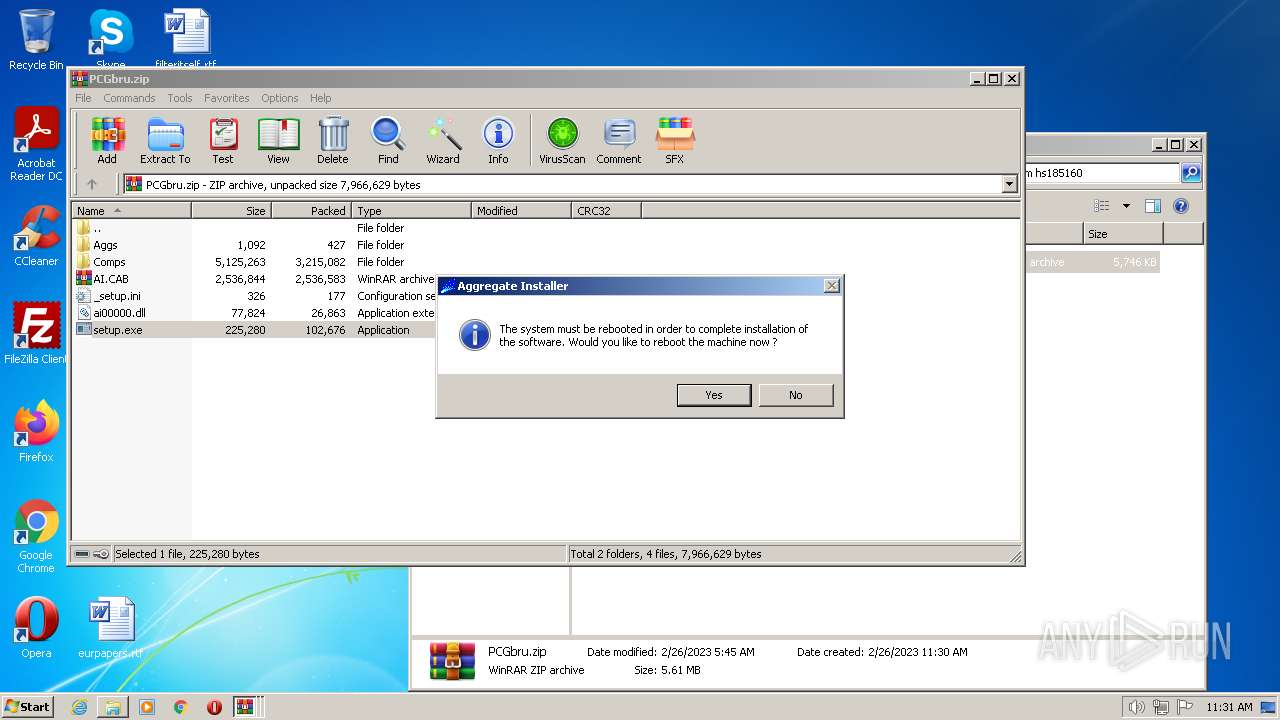Open the Recycle Bin desktop icon
Screen dimensions: 1280x720
click(x=36, y=40)
